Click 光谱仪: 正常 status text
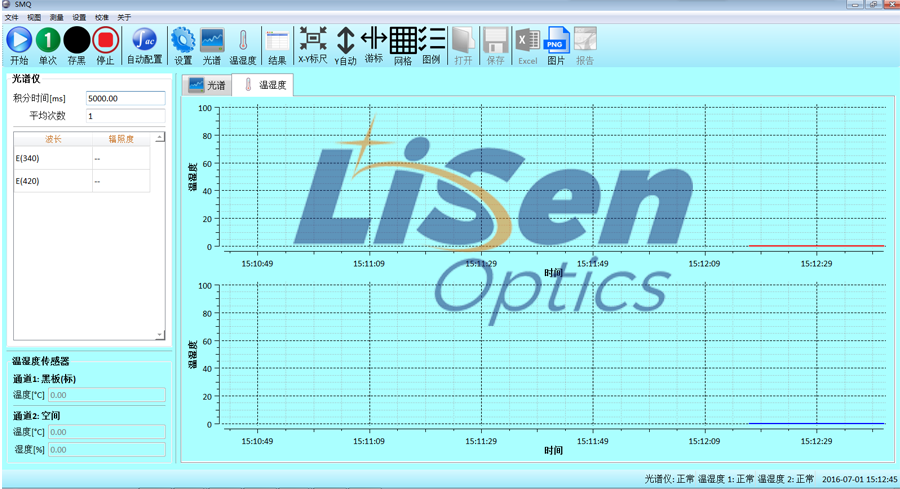900x489 pixels. tap(669, 479)
